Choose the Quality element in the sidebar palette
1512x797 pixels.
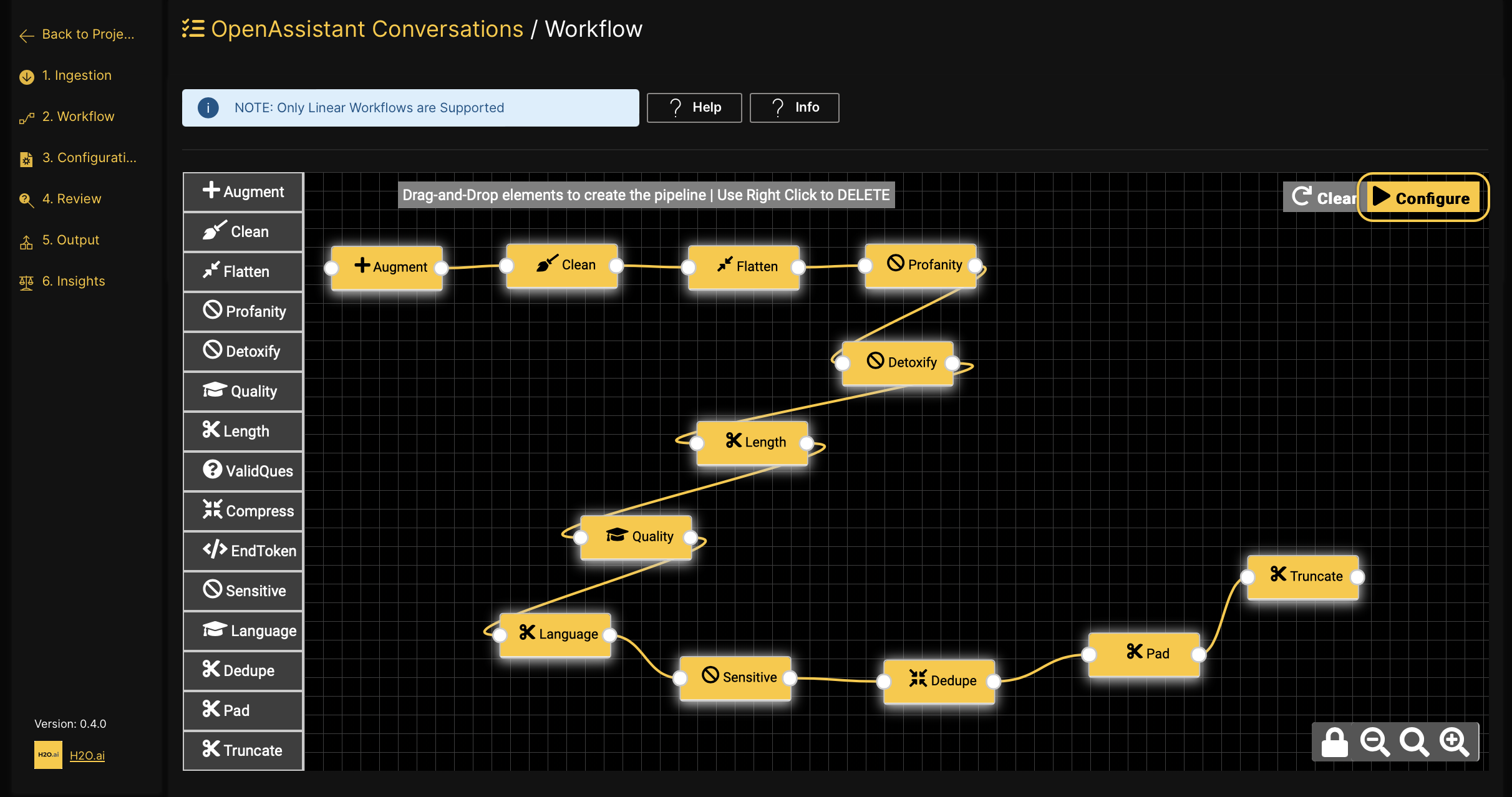click(243, 391)
